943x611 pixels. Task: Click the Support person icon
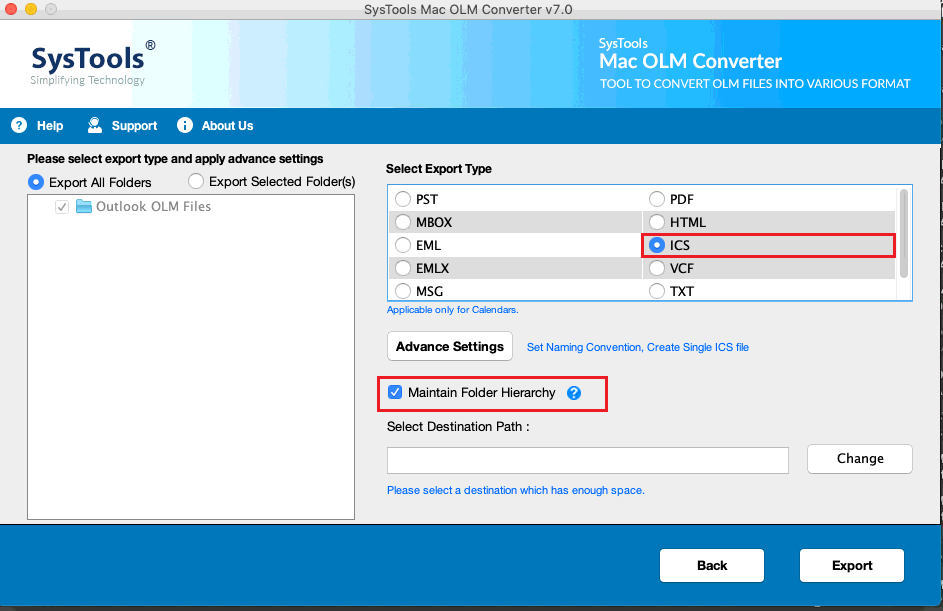94,125
